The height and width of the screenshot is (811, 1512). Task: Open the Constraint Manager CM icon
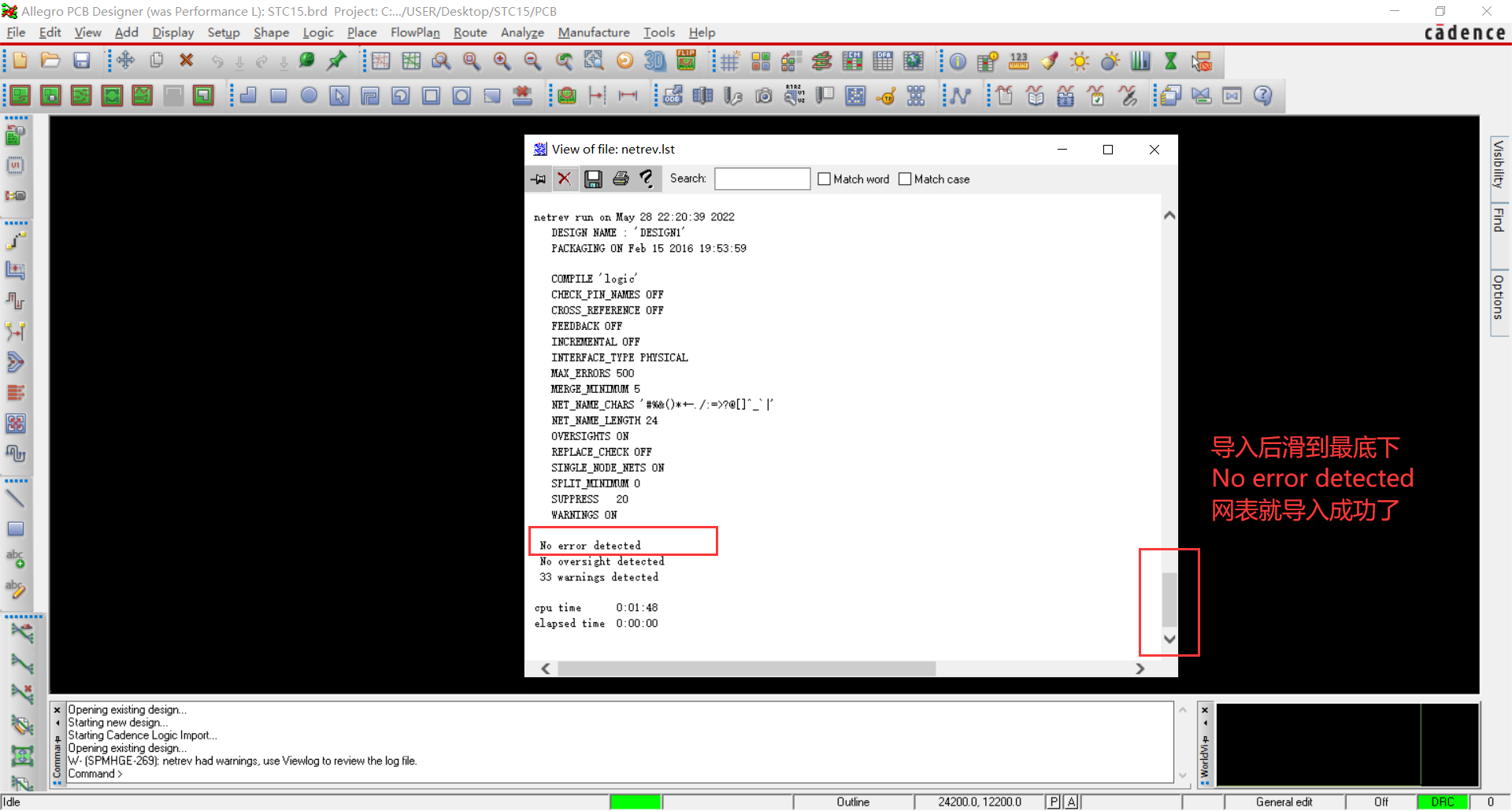coord(852,61)
